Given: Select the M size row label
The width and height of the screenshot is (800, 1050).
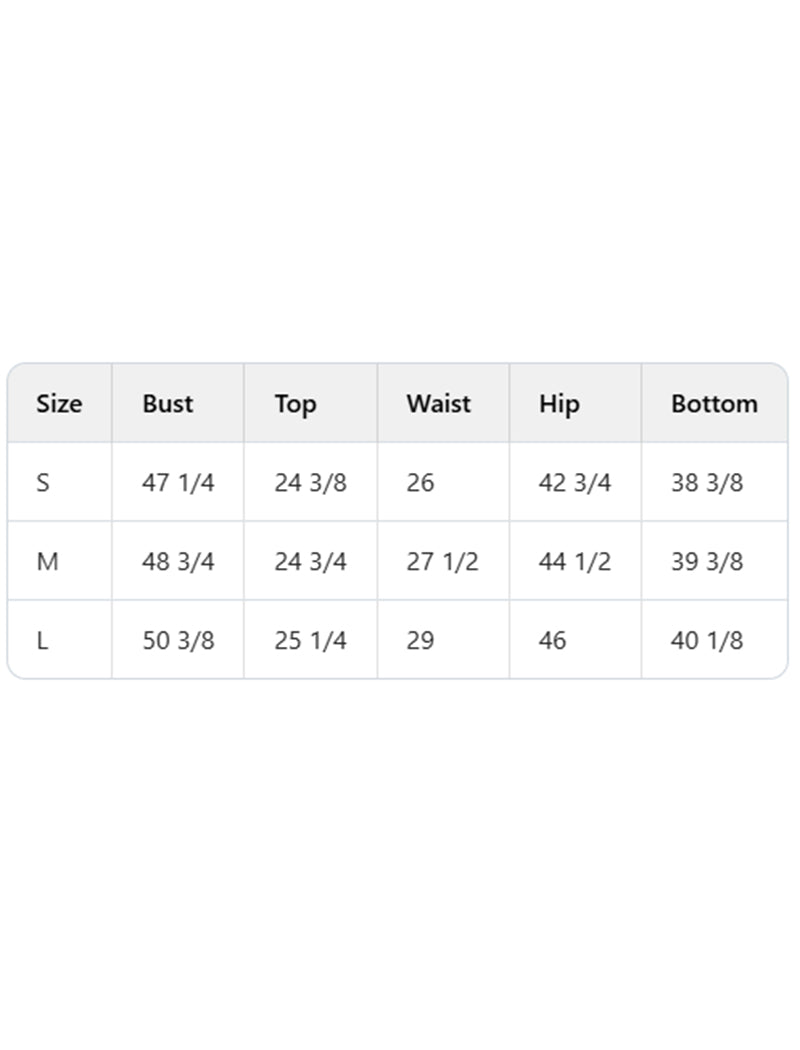Looking at the screenshot, I should (x=47, y=562).
